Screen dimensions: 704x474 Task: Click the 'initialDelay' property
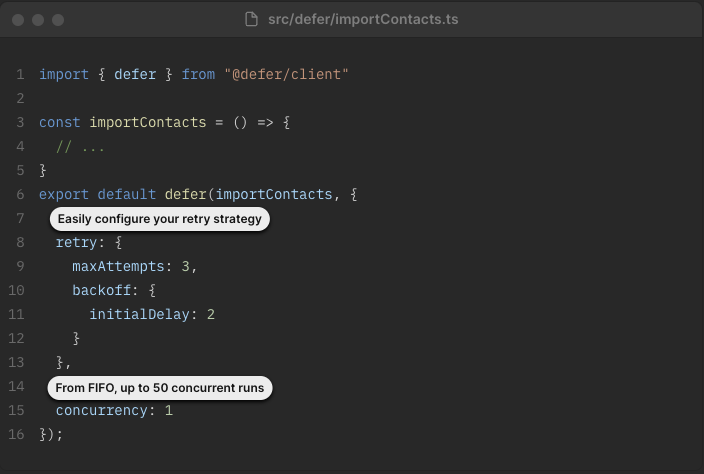[x=139, y=314]
